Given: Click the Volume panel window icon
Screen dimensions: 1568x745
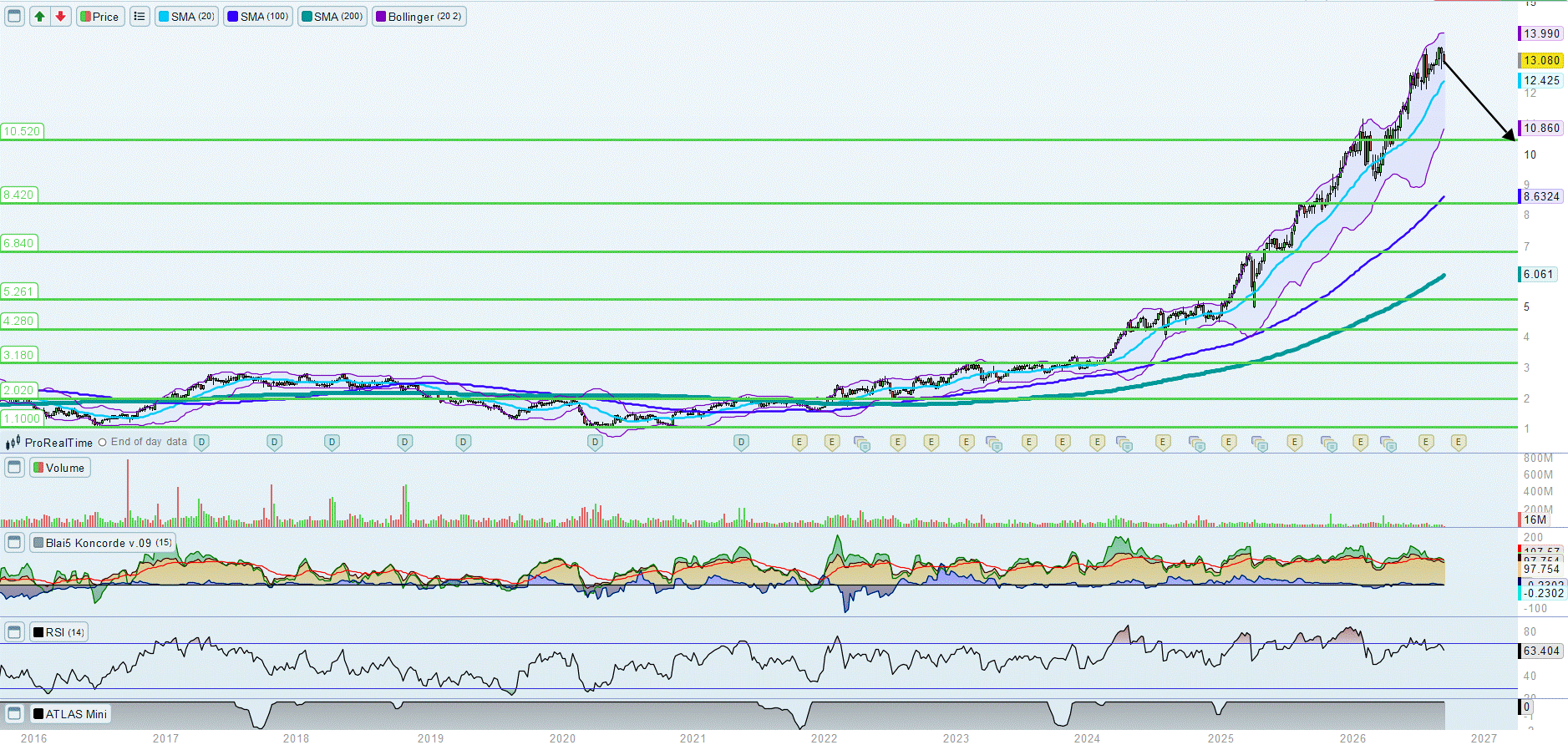Looking at the screenshot, I should tap(14, 468).
